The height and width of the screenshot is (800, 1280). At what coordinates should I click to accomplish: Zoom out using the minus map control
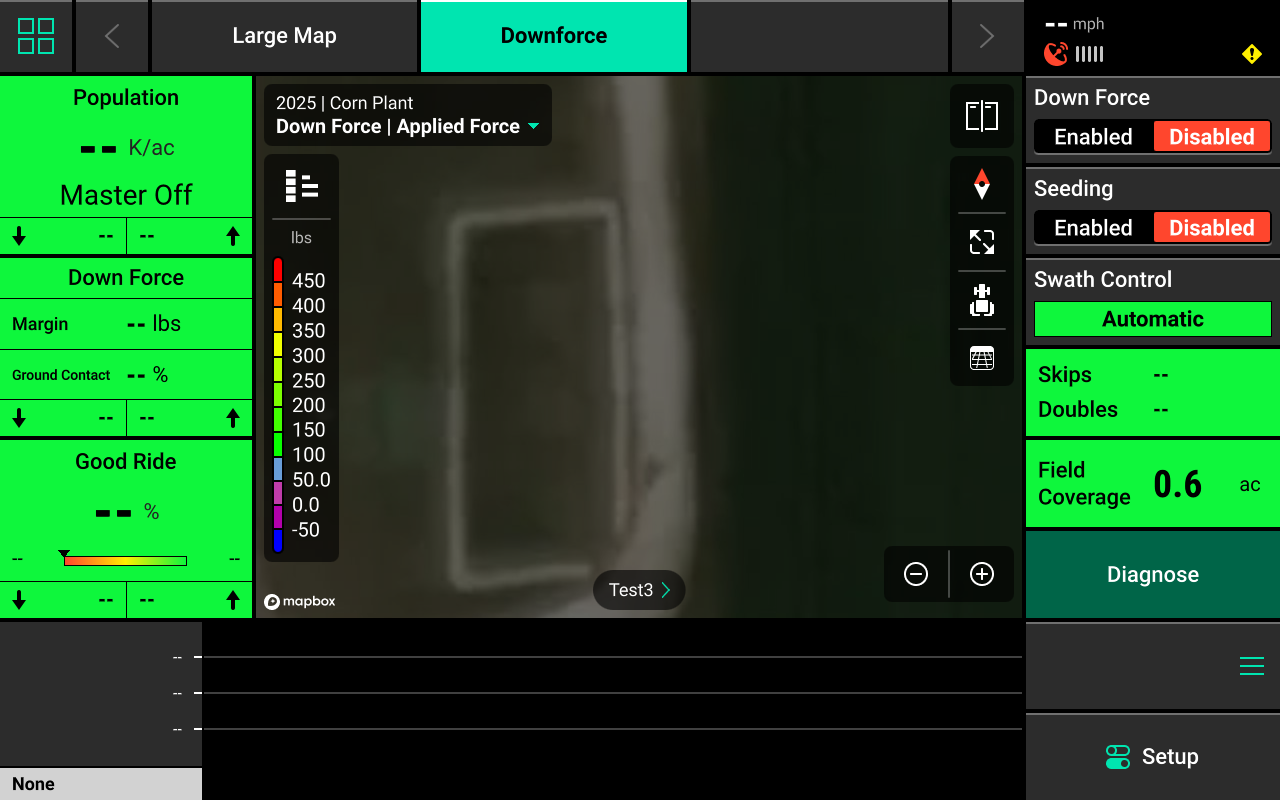915,574
